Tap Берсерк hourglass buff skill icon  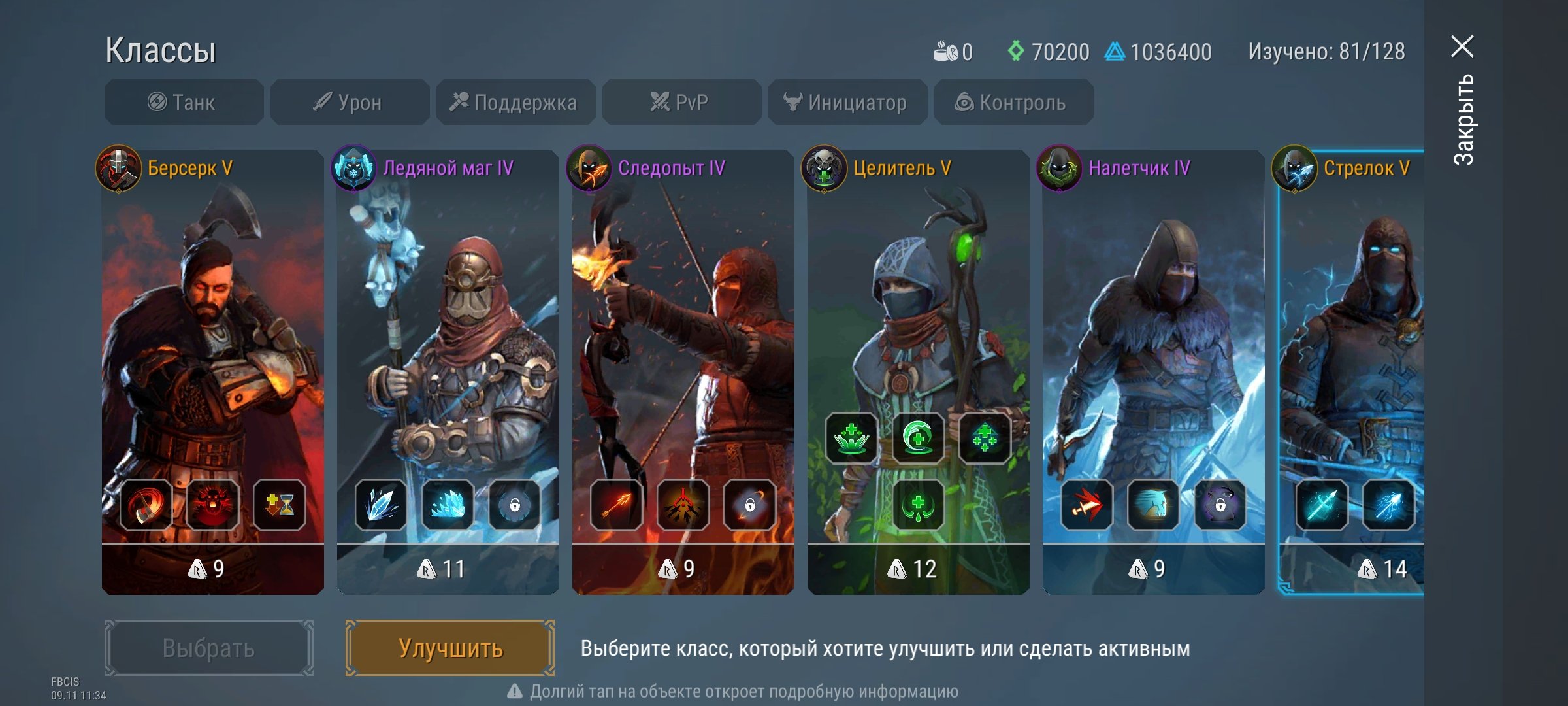(x=280, y=505)
